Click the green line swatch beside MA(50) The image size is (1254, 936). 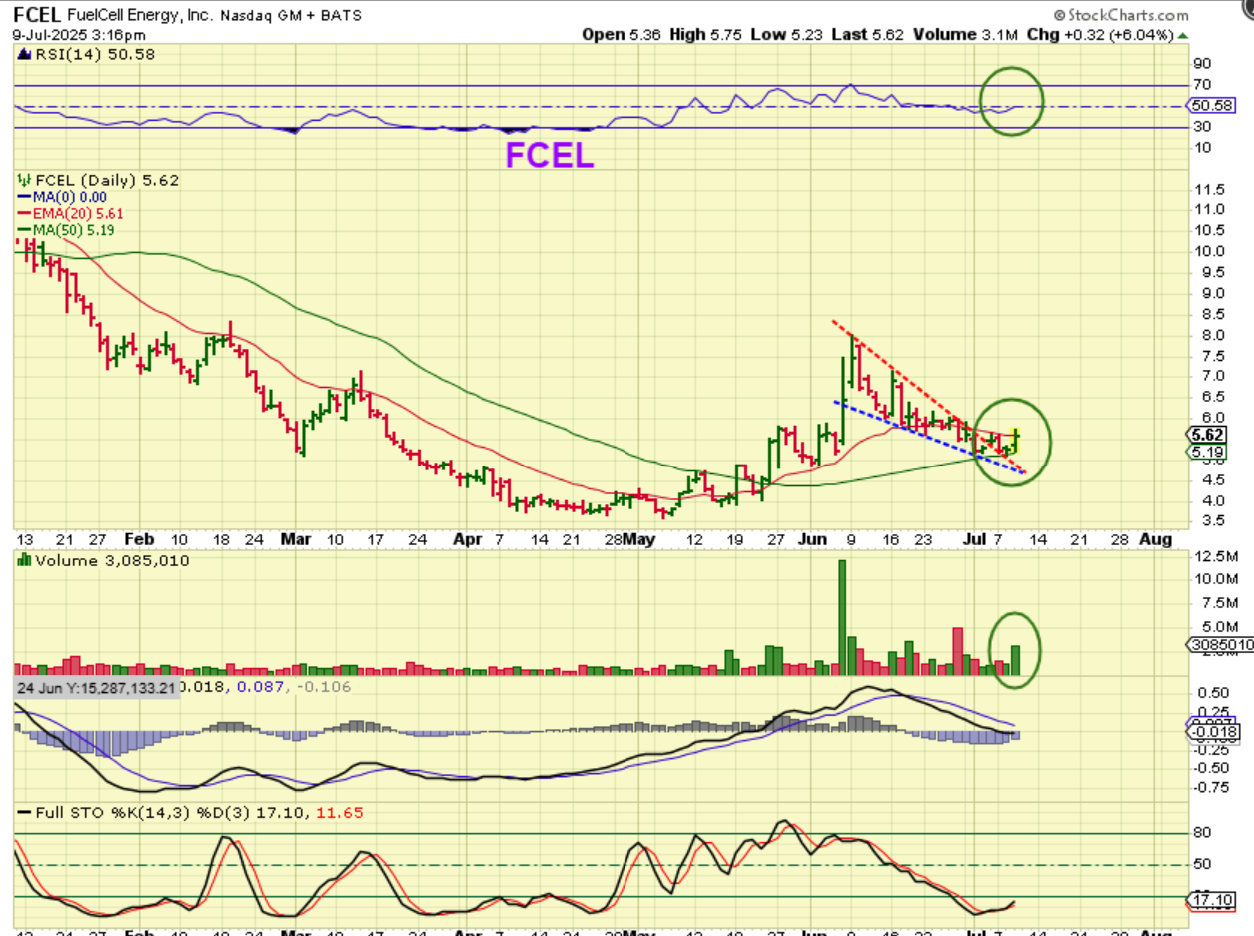(x=25, y=229)
